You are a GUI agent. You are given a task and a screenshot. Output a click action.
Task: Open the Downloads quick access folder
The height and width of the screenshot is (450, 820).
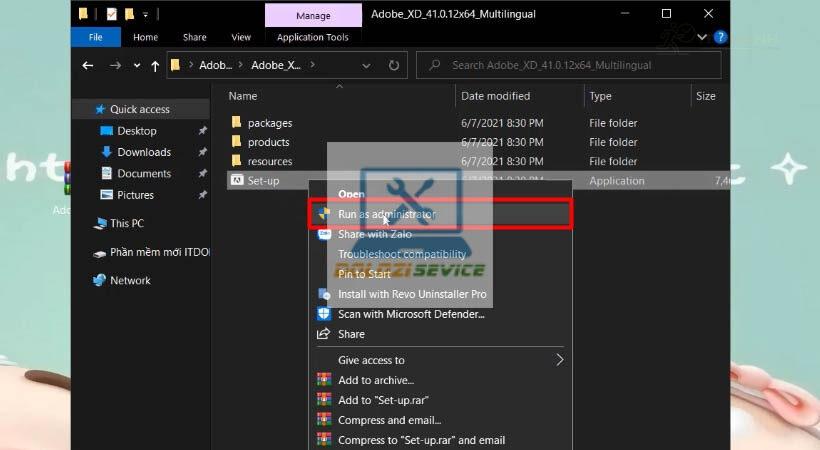point(144,152)
